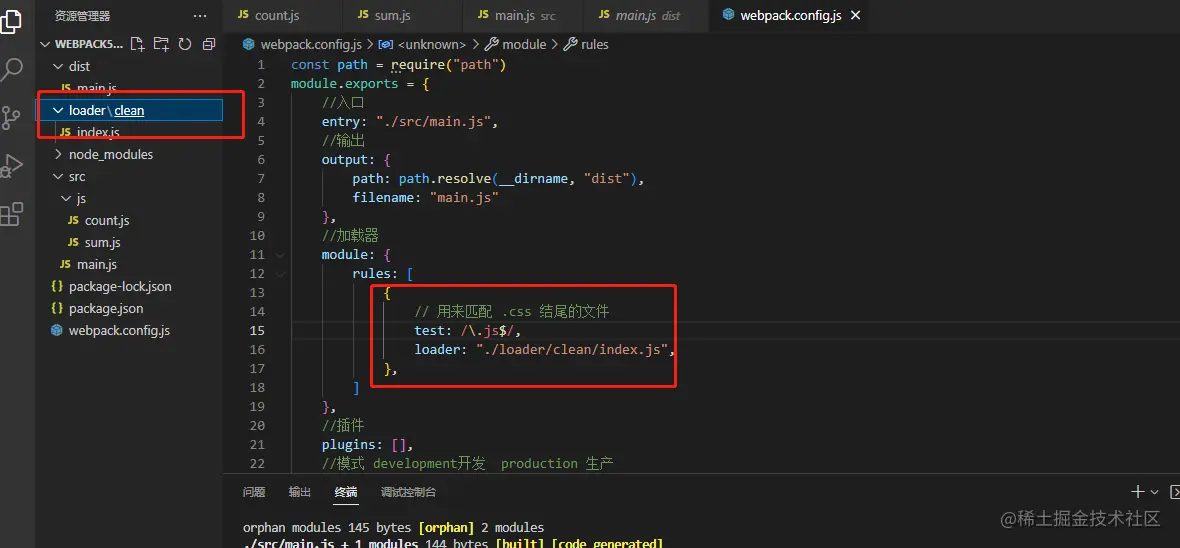Open the new terminal launch profile dropdown
The image size is (1180, 548).
[x=1154, y=492]
